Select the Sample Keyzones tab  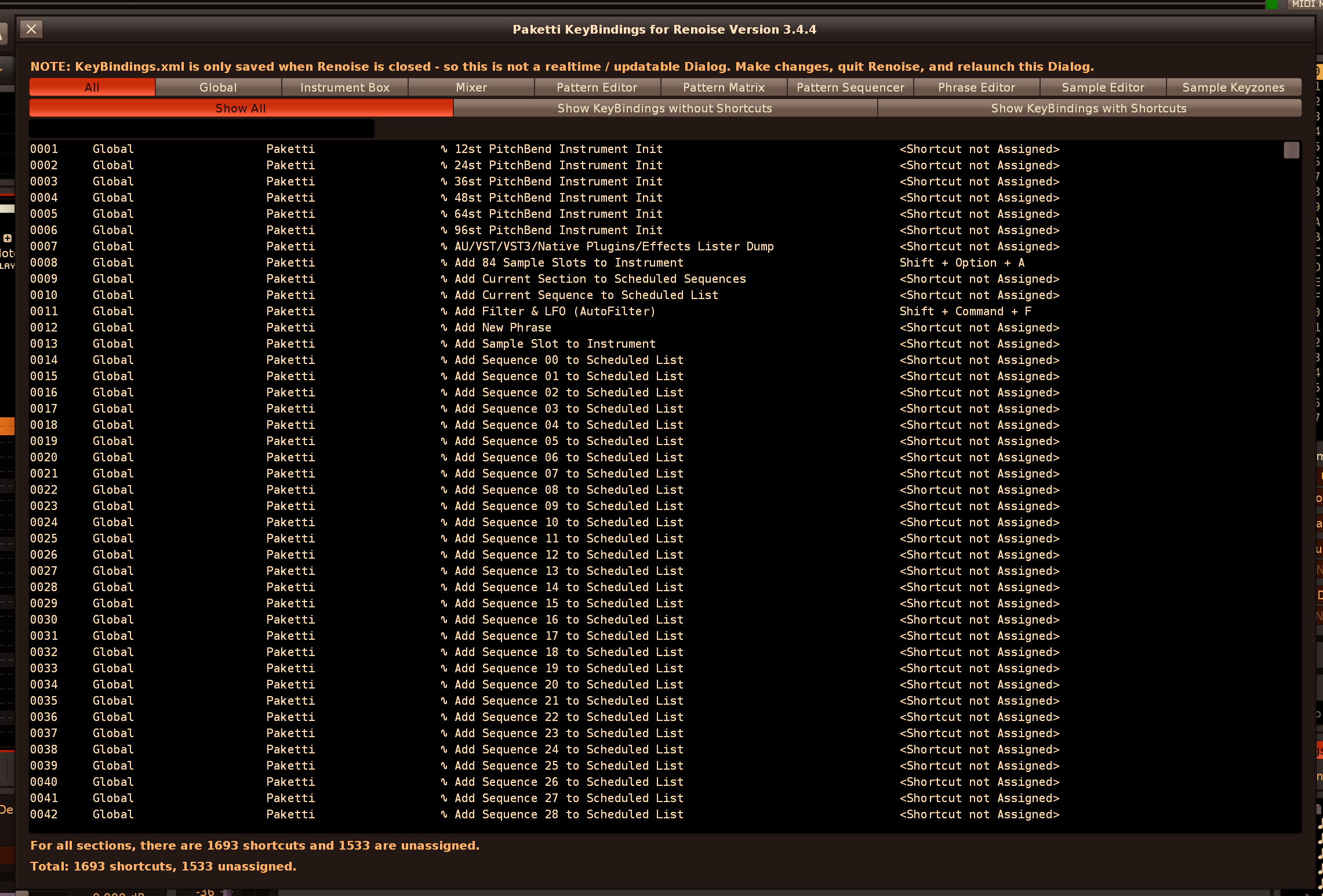[1233, 88]
